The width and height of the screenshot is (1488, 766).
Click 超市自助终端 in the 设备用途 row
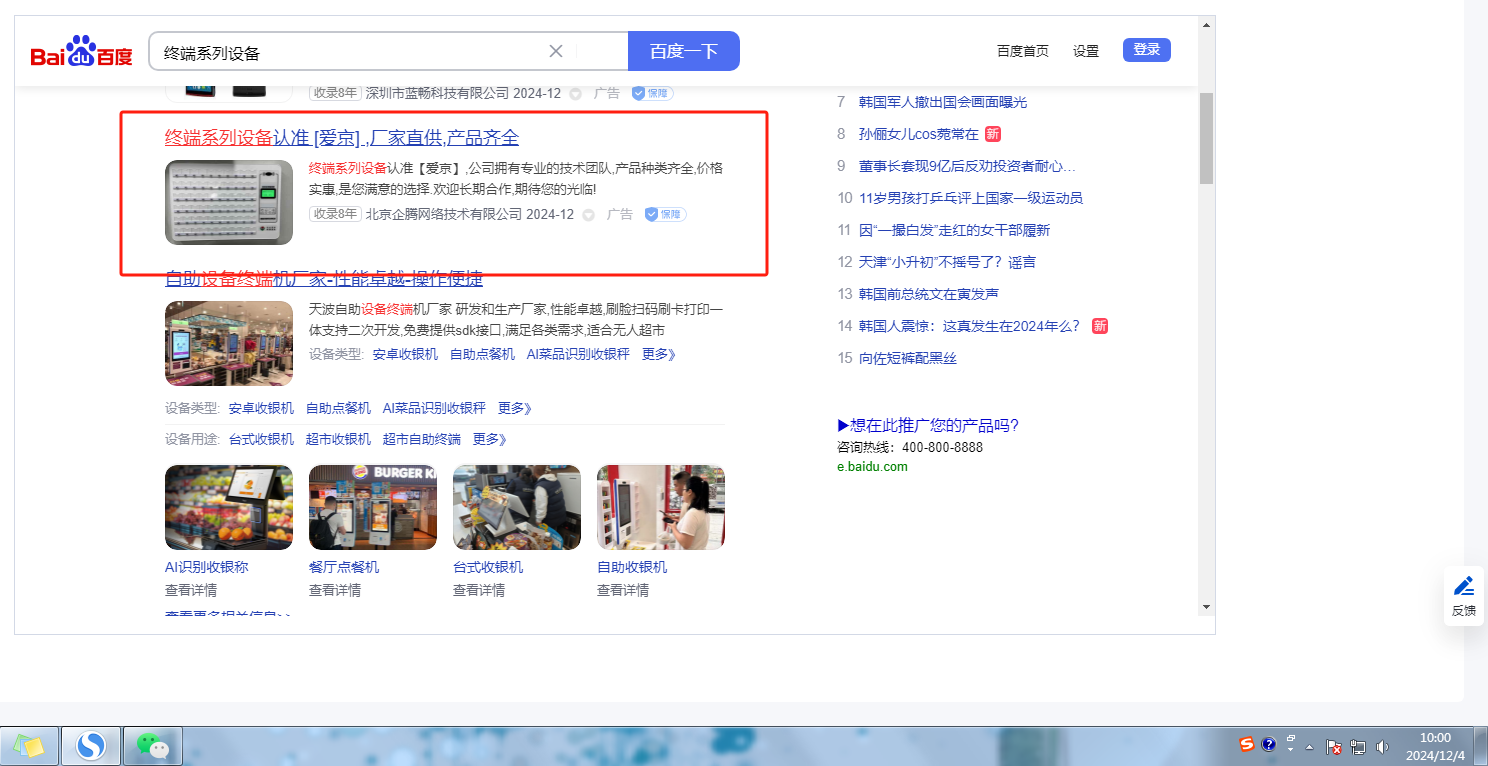click(422, 439)
